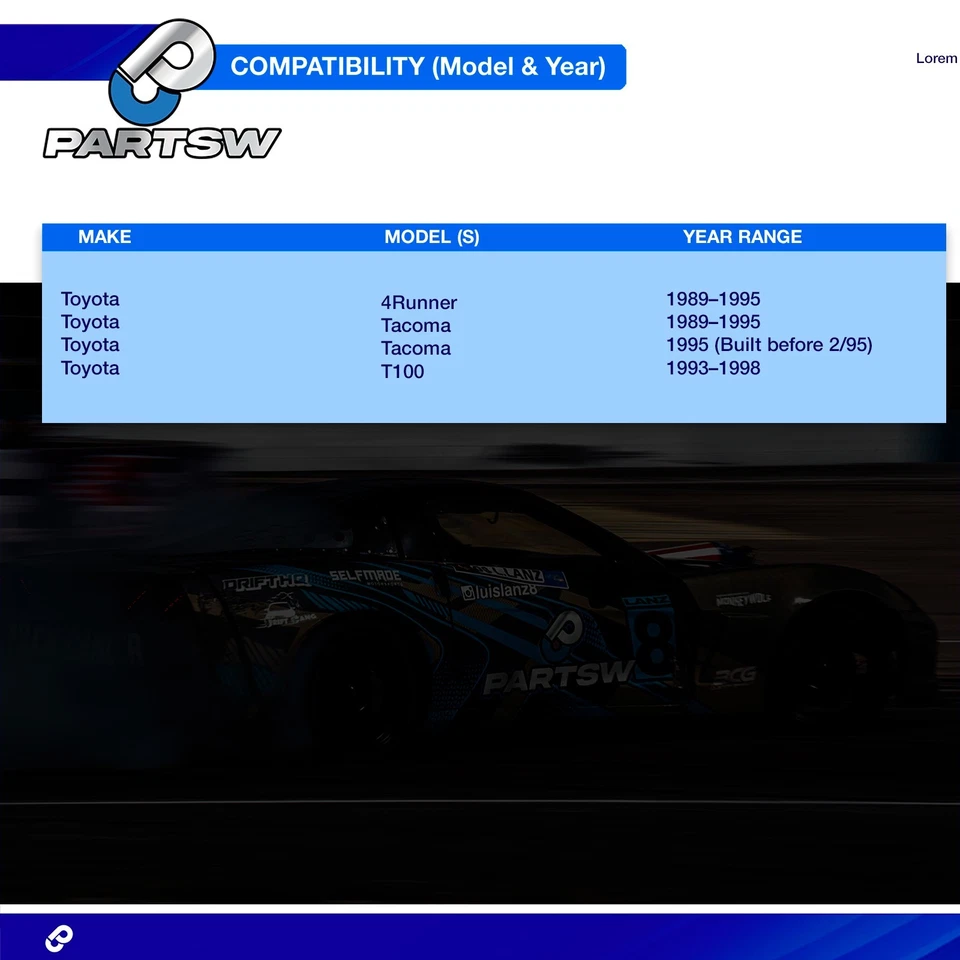Click the PARTSW pipe logo icon
Image resolution: width=960 pixels, height=960 pixels.
coord(162,72)
